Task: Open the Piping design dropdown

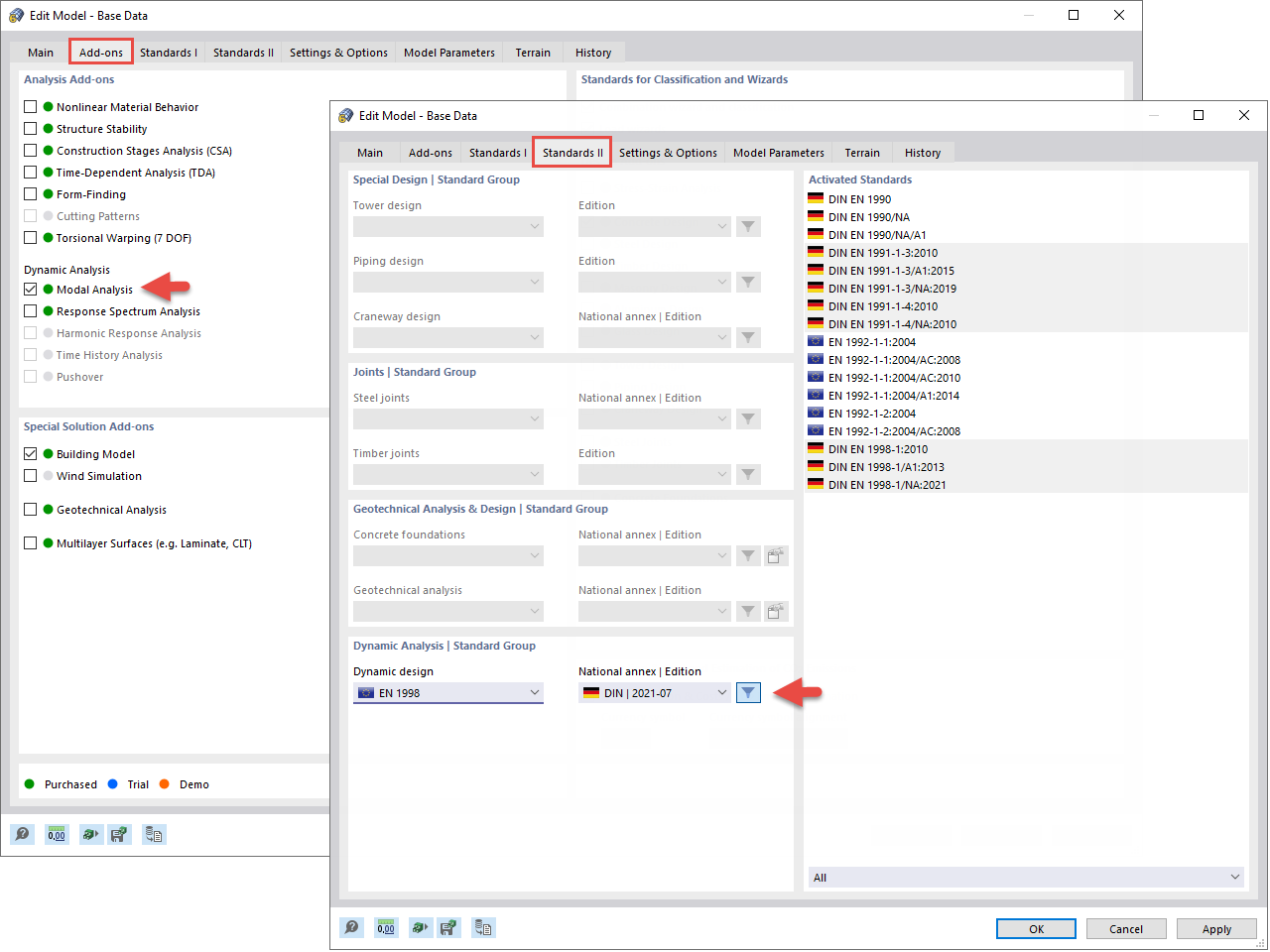Action: [448, 283]
